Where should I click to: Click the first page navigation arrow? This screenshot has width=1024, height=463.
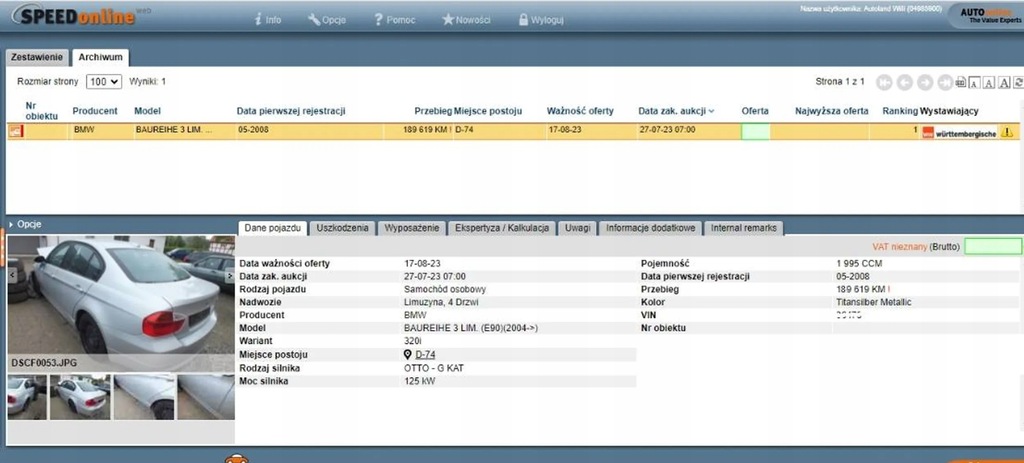point(884,82)
